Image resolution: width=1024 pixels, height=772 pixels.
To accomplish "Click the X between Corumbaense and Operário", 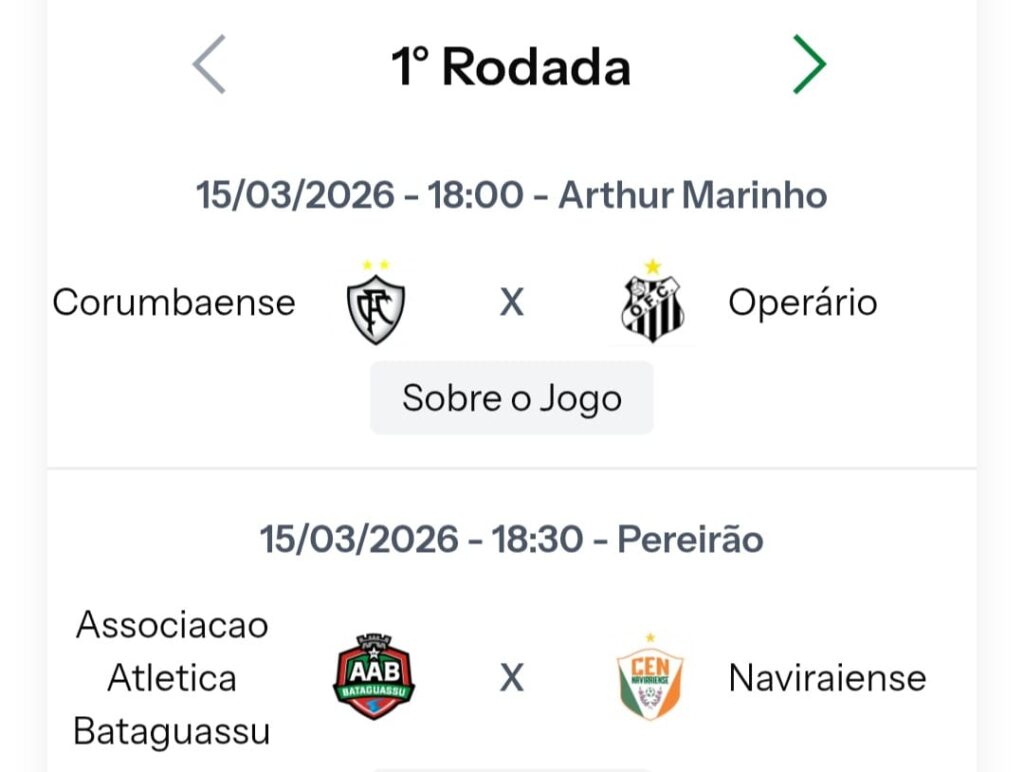I will click(512, 302).
